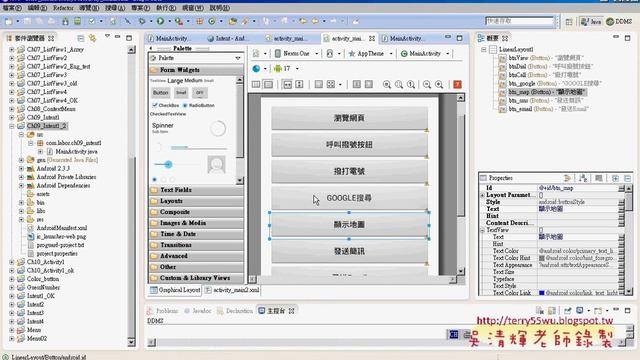The width and height of the screenshot is (640, 360).
Task: Open the Android Virtual Device Manager icon
Action: tap(78, 21)
